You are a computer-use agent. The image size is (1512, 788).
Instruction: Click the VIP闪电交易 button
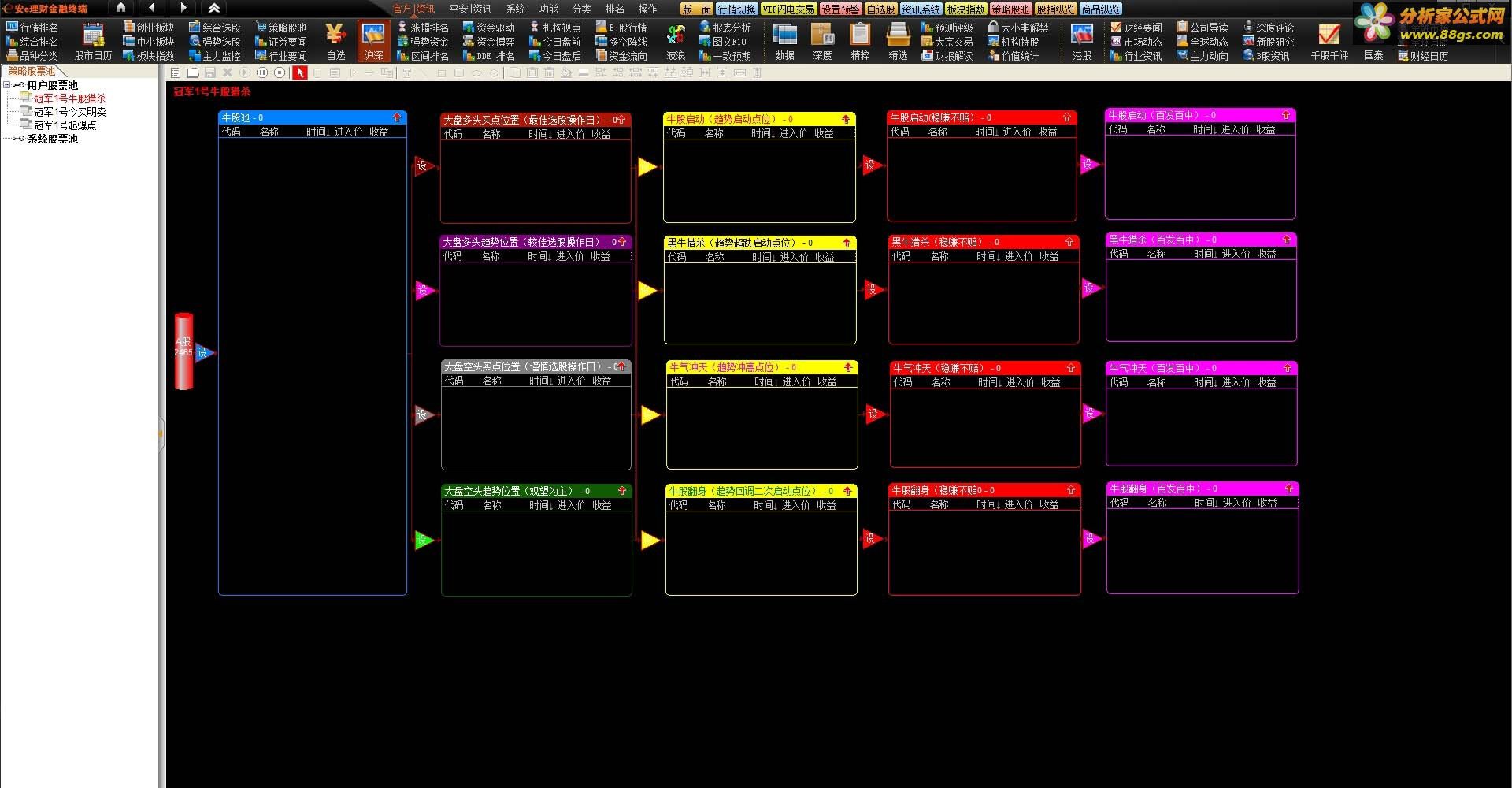pos(788,9)
